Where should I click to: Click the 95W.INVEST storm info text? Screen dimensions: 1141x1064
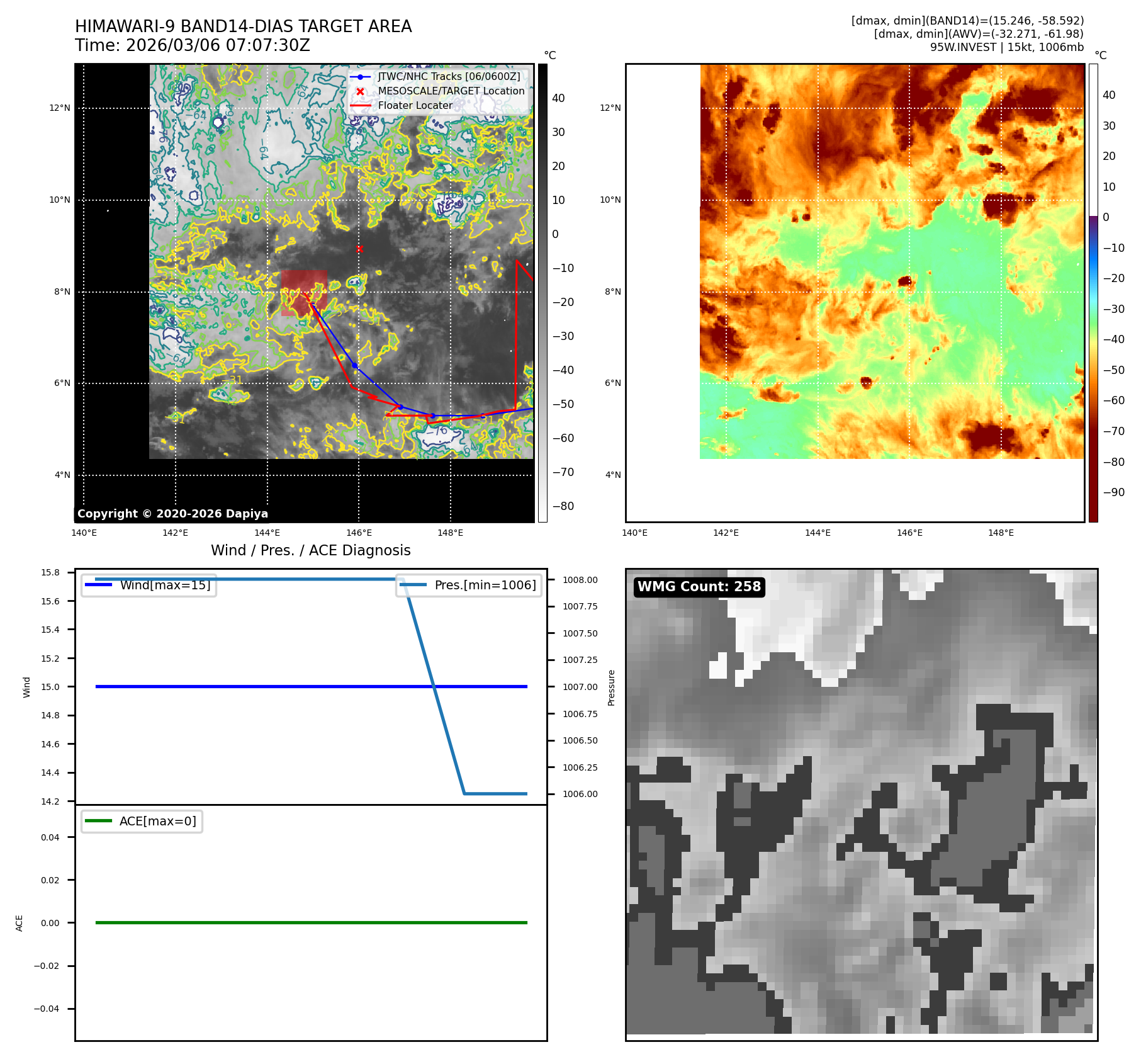[1006, 47]
